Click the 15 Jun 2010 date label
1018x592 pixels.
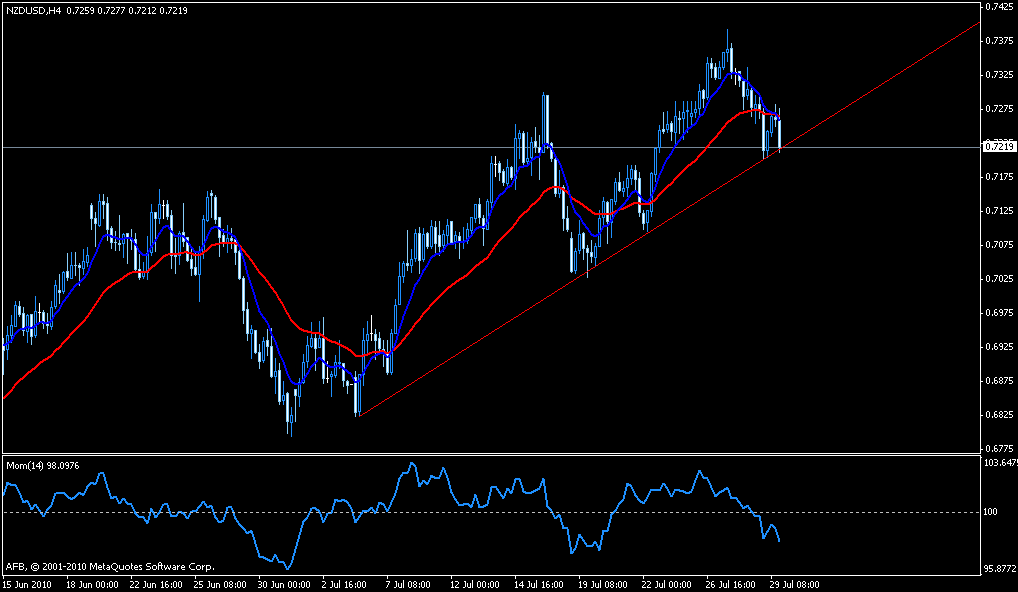coord(27,584)
